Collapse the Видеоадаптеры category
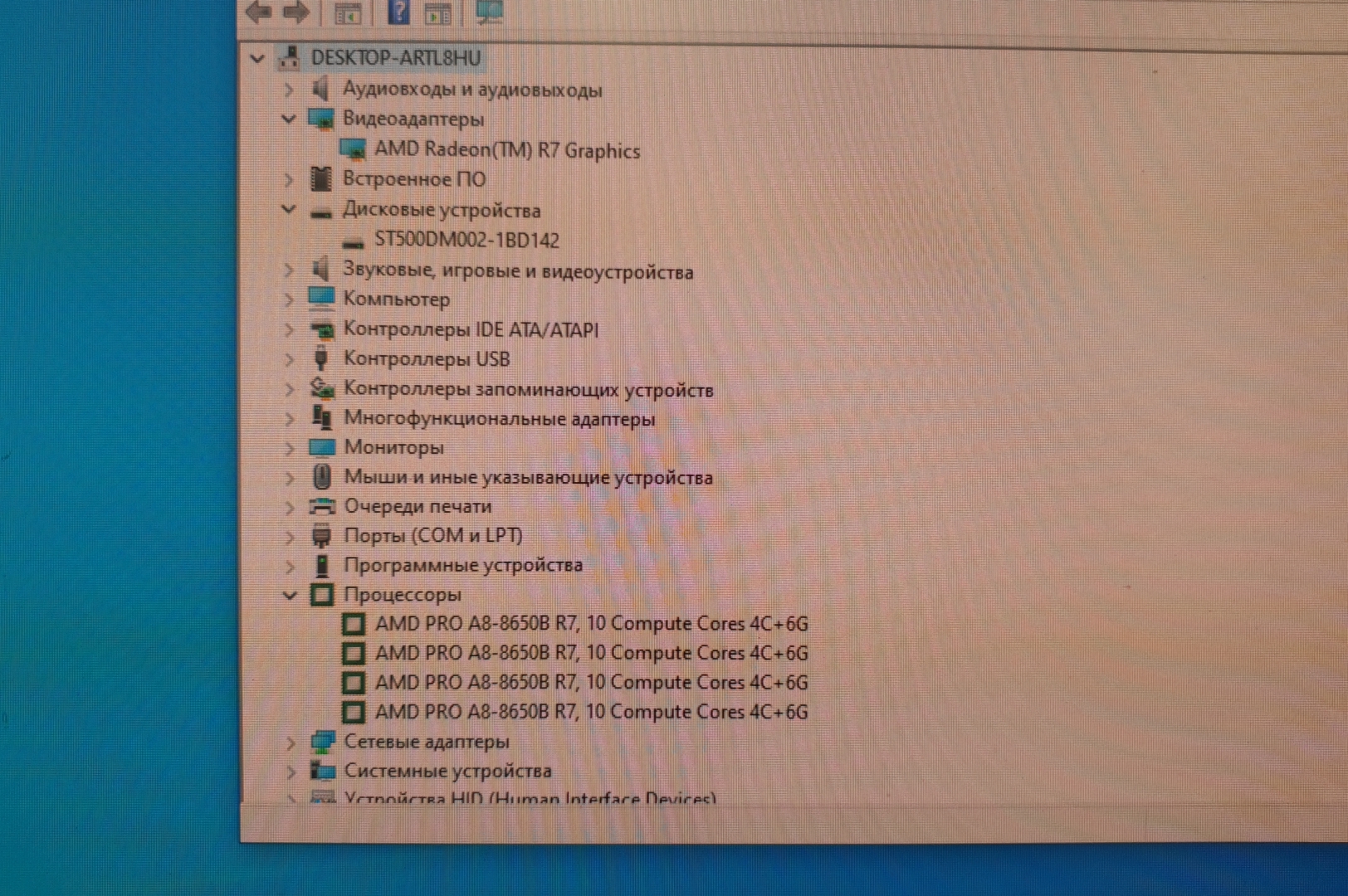 pos(288,119)
